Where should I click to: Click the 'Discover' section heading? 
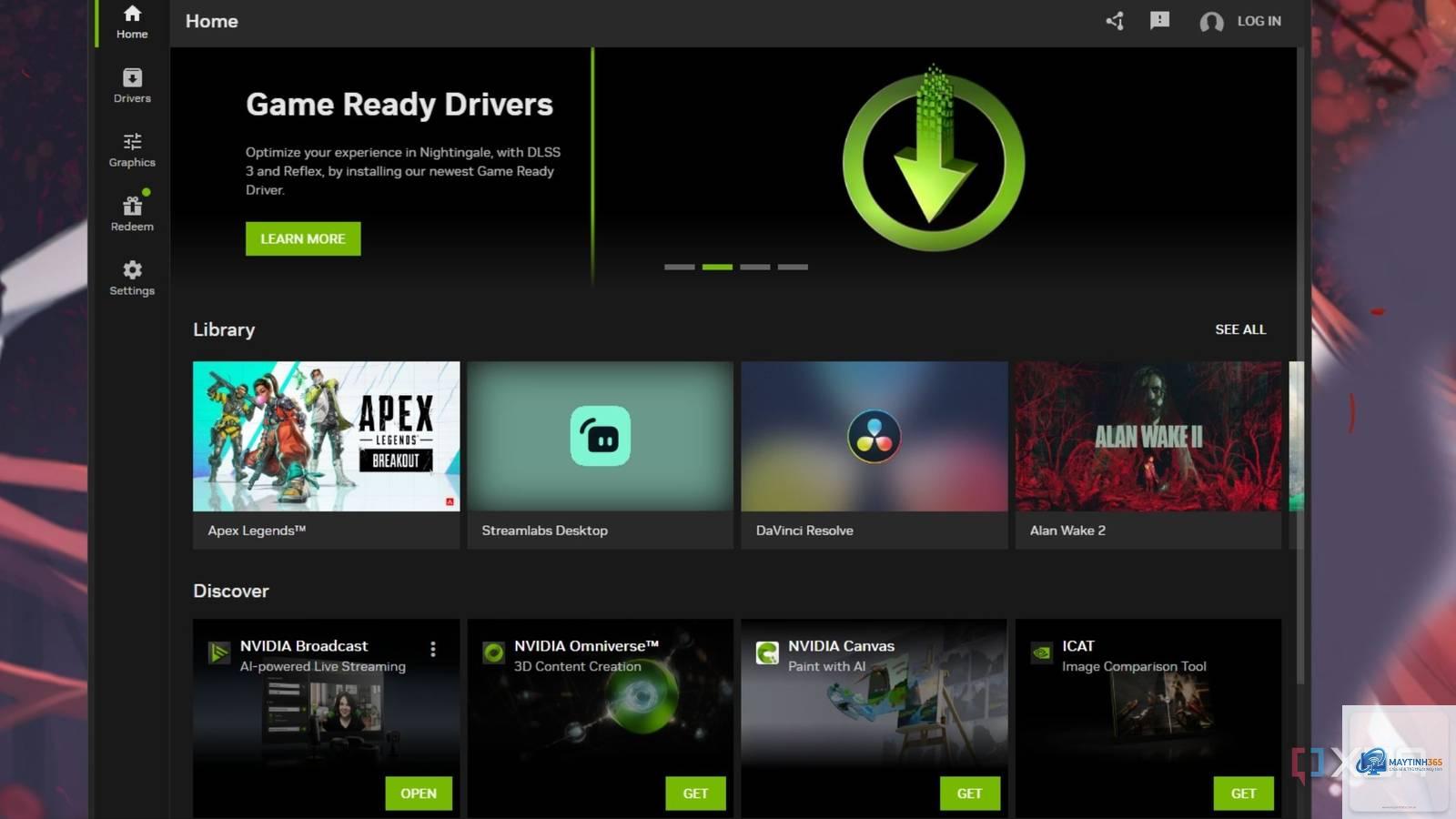pos(231,591)
